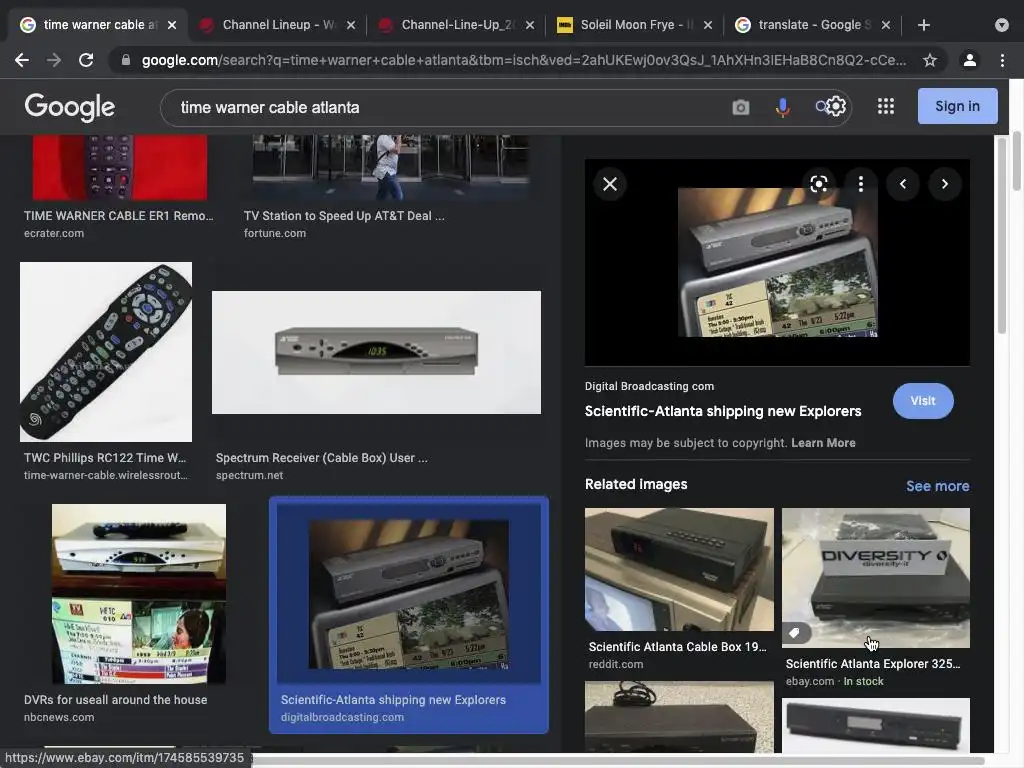Screen dimensions: 1024x768
Task: Click the Digital Broadcasting com source text
Action: [x=649, y=386]
